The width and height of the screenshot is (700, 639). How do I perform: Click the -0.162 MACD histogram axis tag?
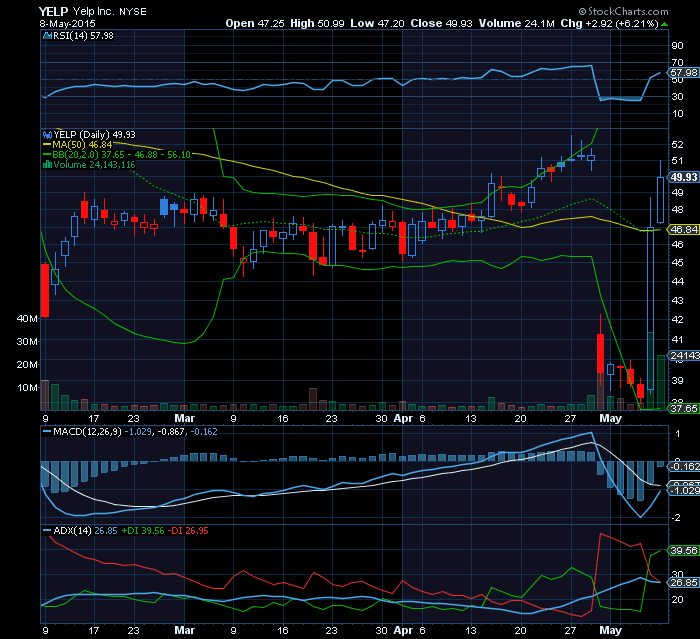(683, 467)
